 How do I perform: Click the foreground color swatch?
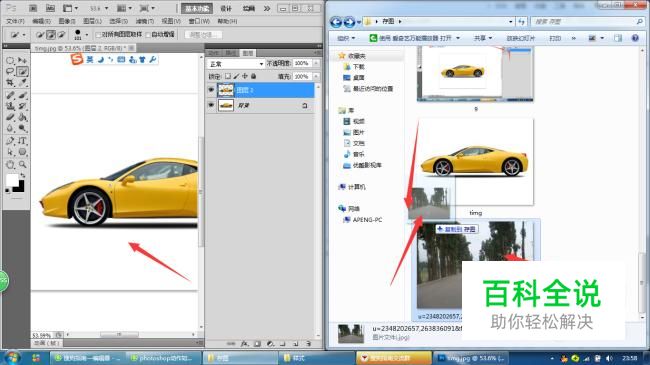click(12, 180)
